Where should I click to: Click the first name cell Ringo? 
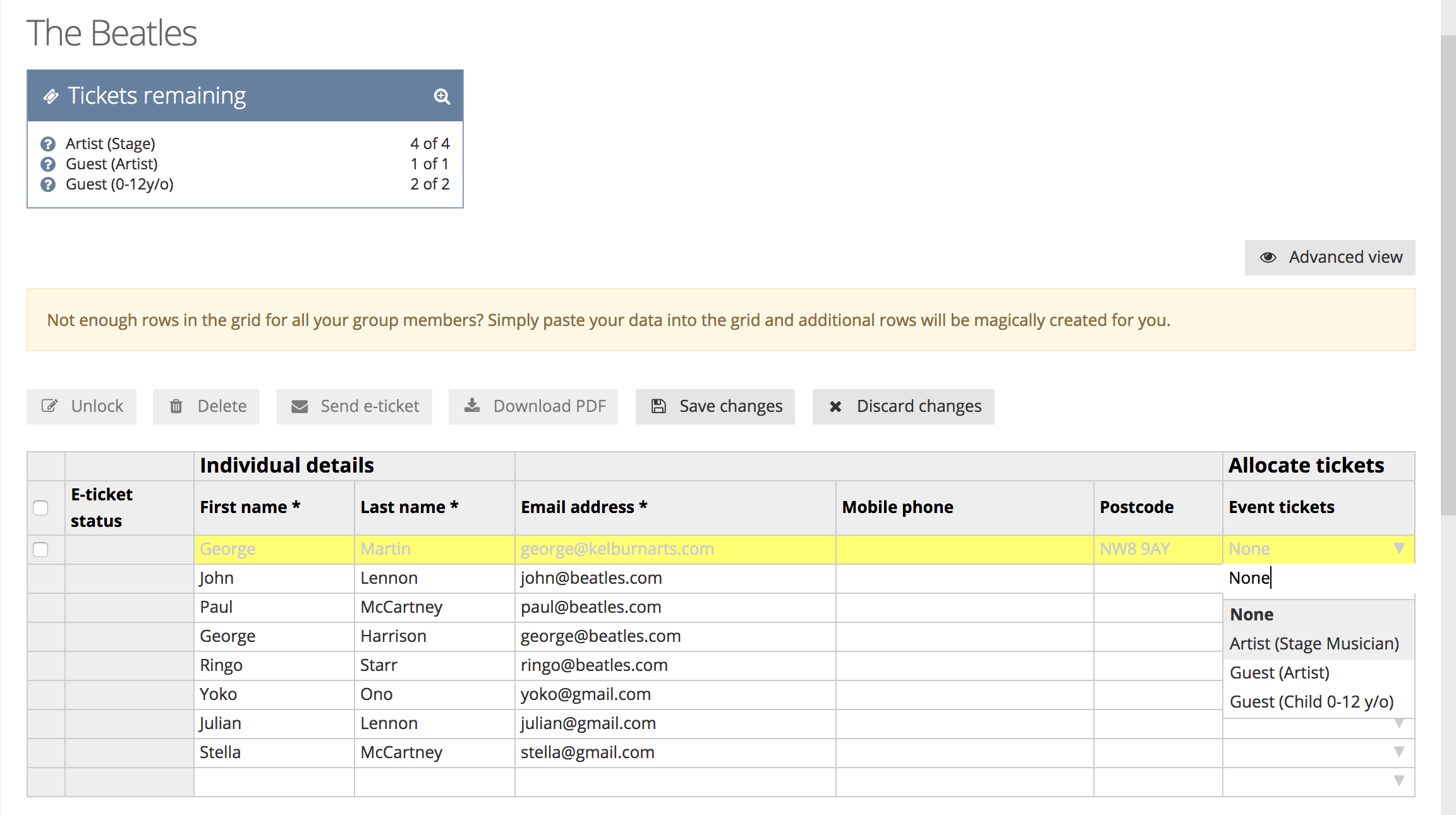pos(274,665)
